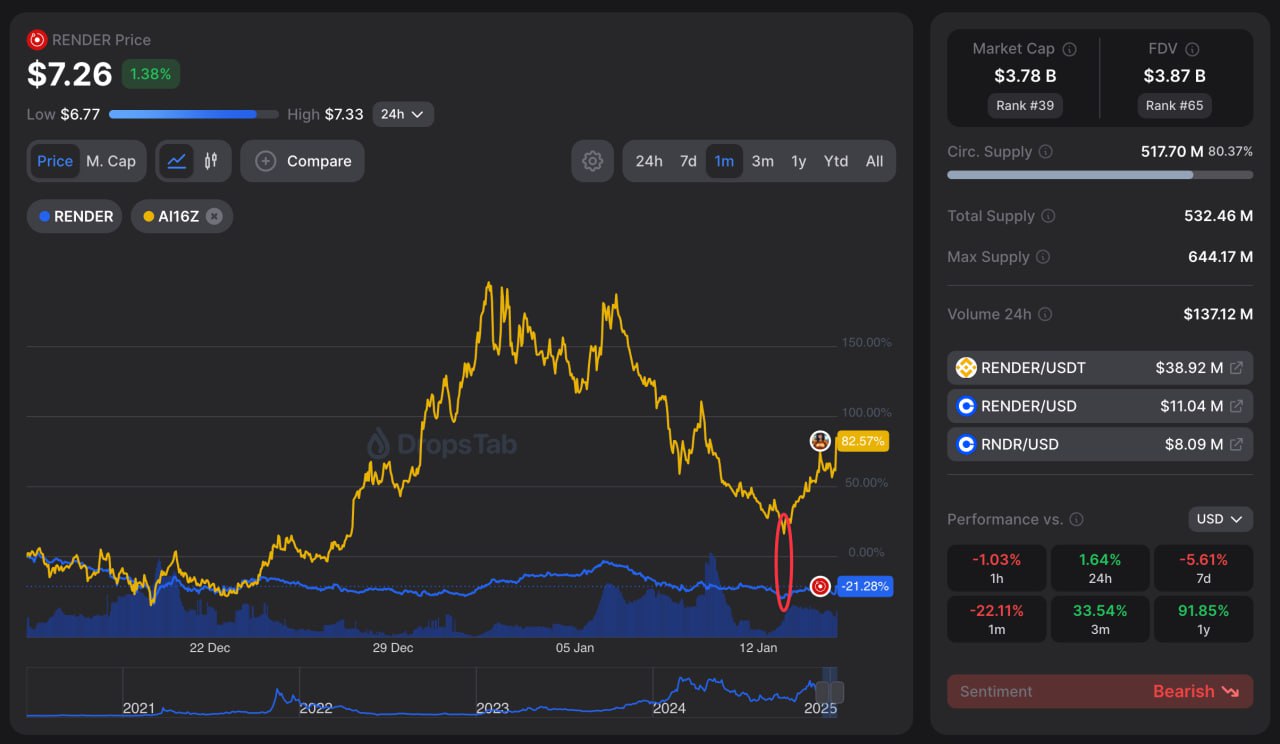Screen dimensions: 1280x744
Task: Click Binance logo on RENDER/USDT row
Action: point(966,368)
